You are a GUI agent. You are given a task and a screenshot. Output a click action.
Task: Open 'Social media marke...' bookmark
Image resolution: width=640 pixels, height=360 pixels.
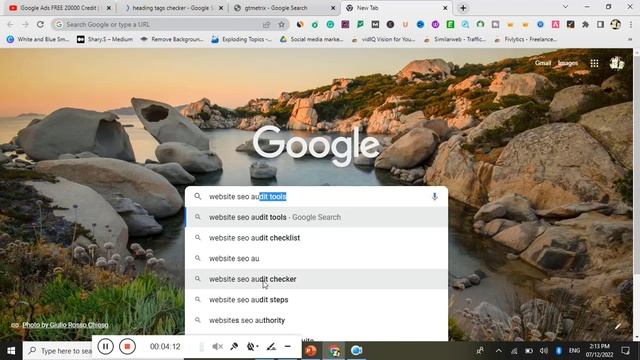pos(311,39)
